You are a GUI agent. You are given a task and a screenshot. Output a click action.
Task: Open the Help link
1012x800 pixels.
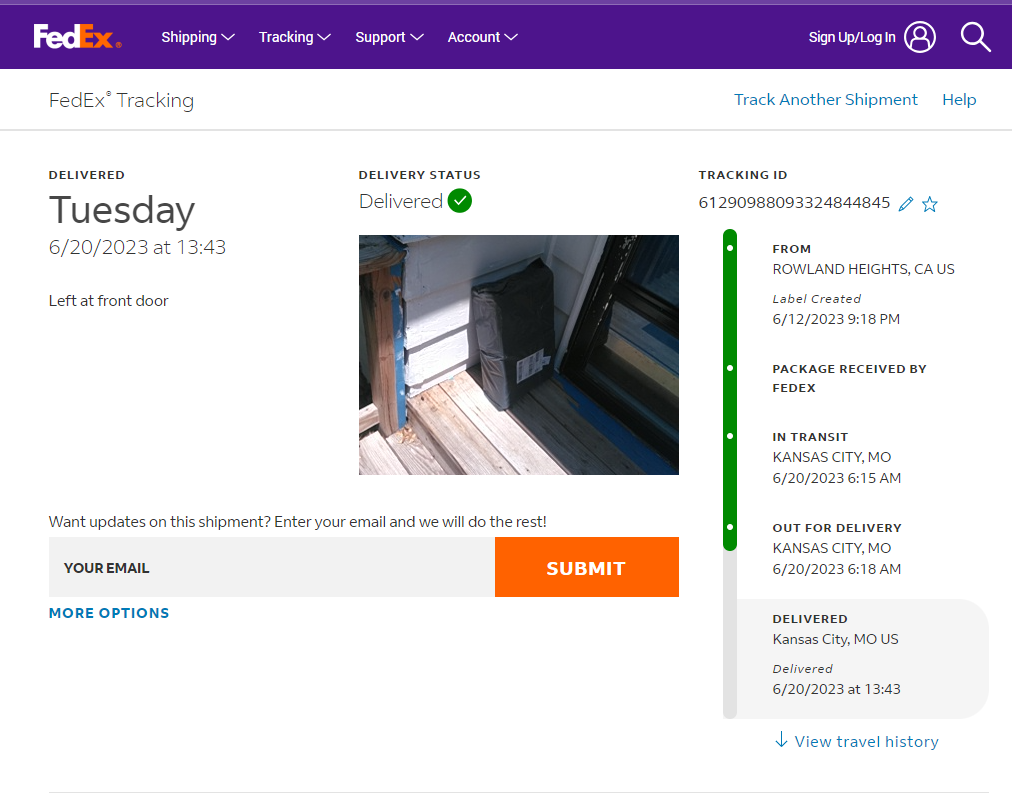coord(959,100)
